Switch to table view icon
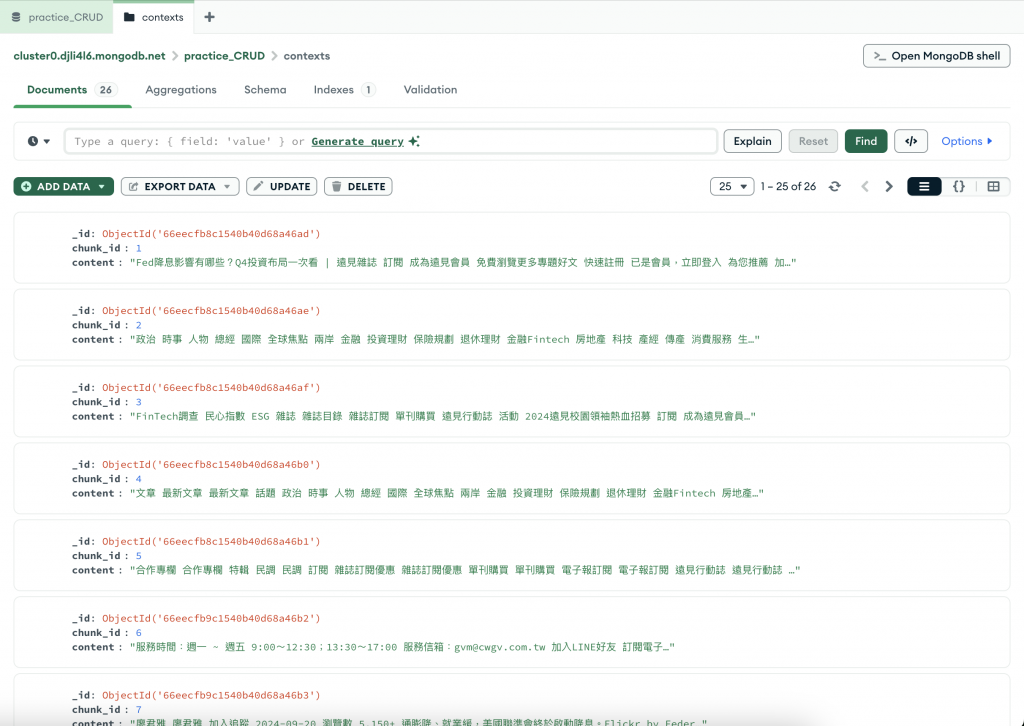This screenshot has height=726, width=1024. point(993,187)
